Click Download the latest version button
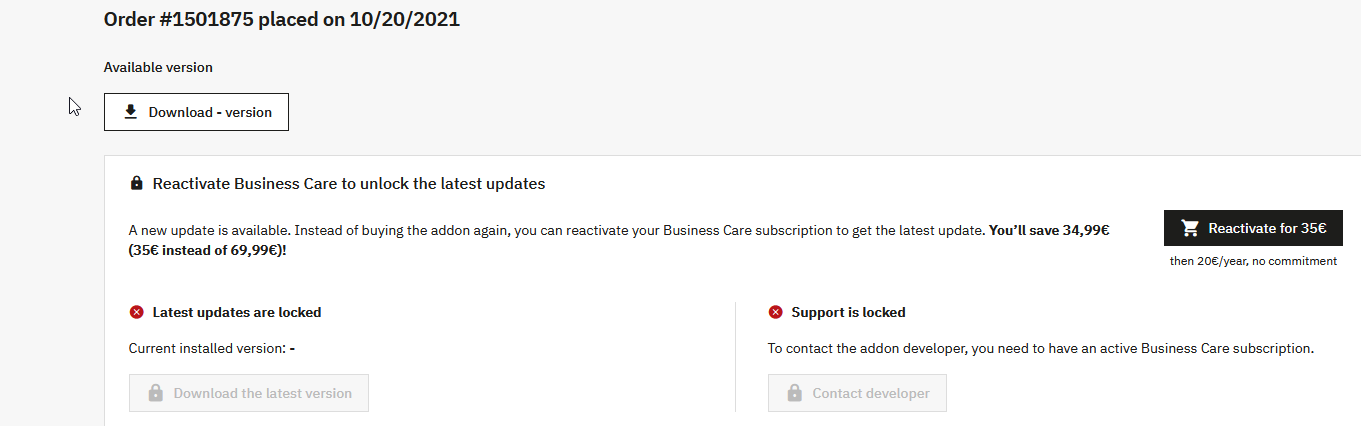 [249, 393]
